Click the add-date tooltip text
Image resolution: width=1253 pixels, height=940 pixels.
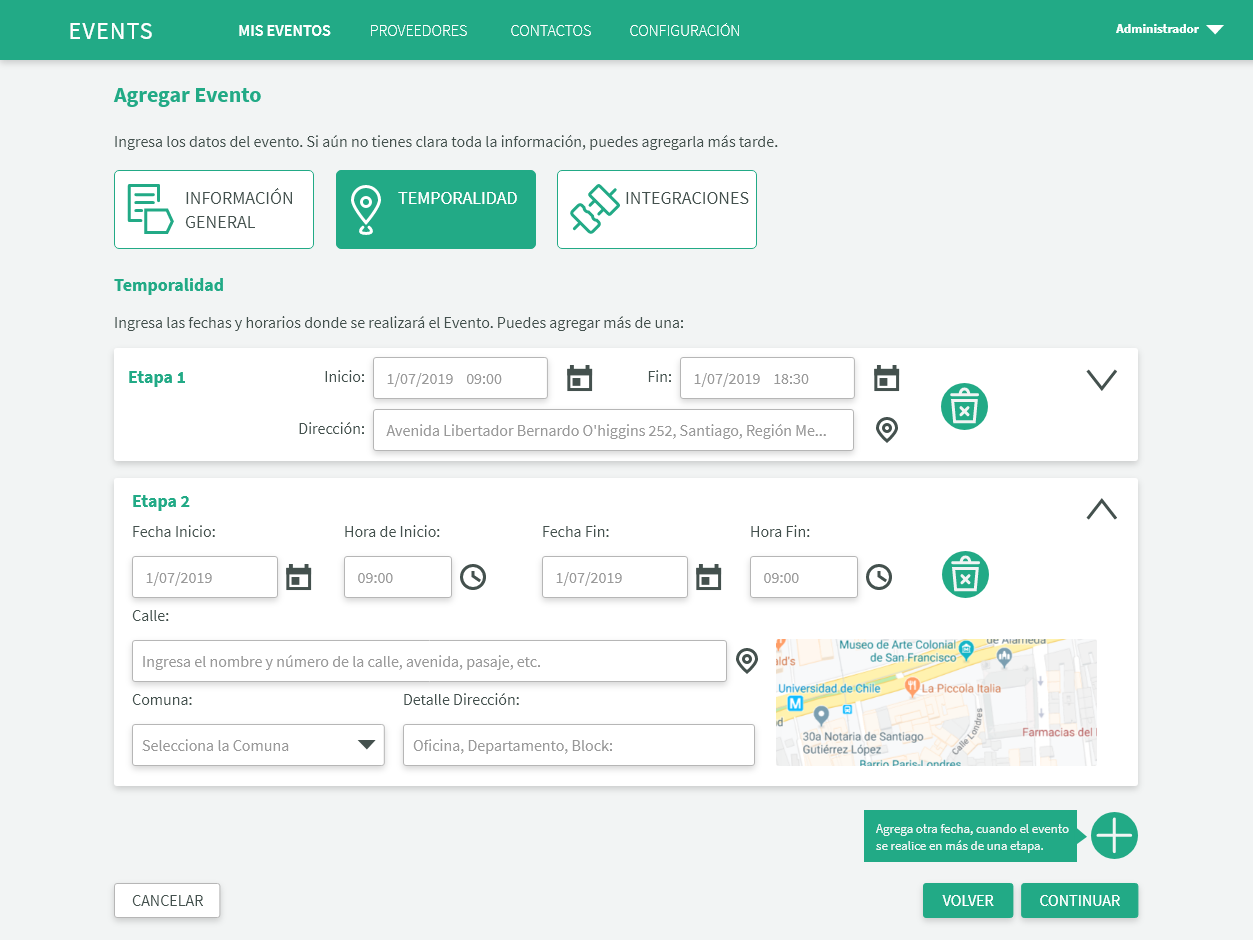(972, 837)
